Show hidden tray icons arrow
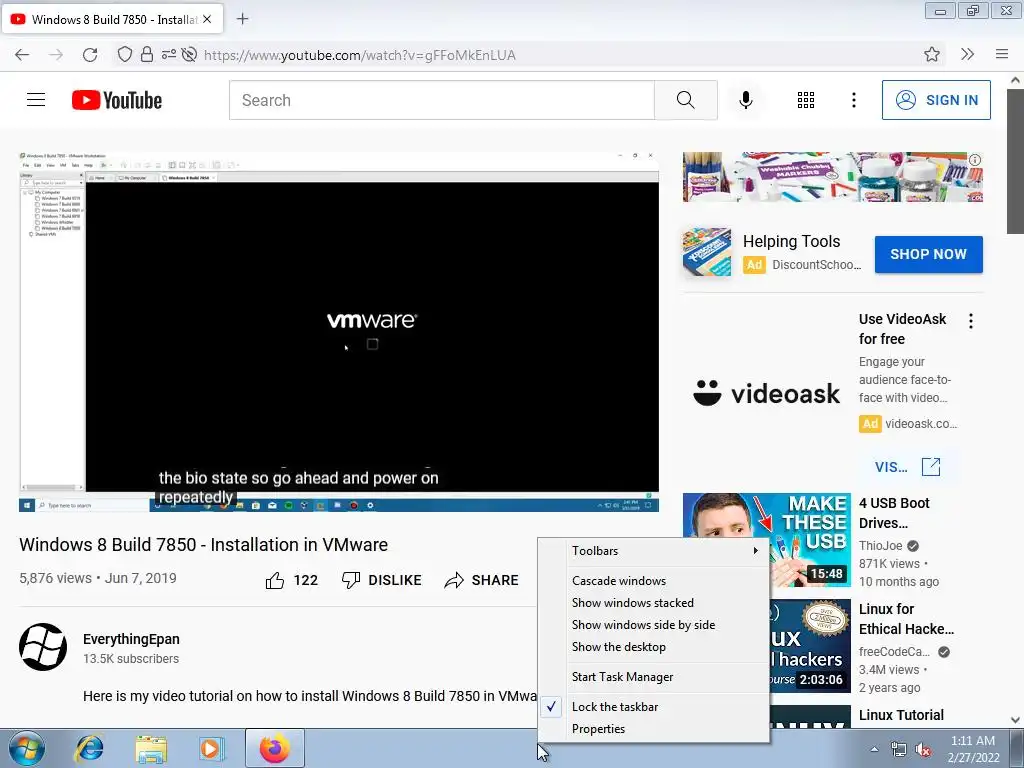This screenshot has width=1024, height=768. (874, 749)
